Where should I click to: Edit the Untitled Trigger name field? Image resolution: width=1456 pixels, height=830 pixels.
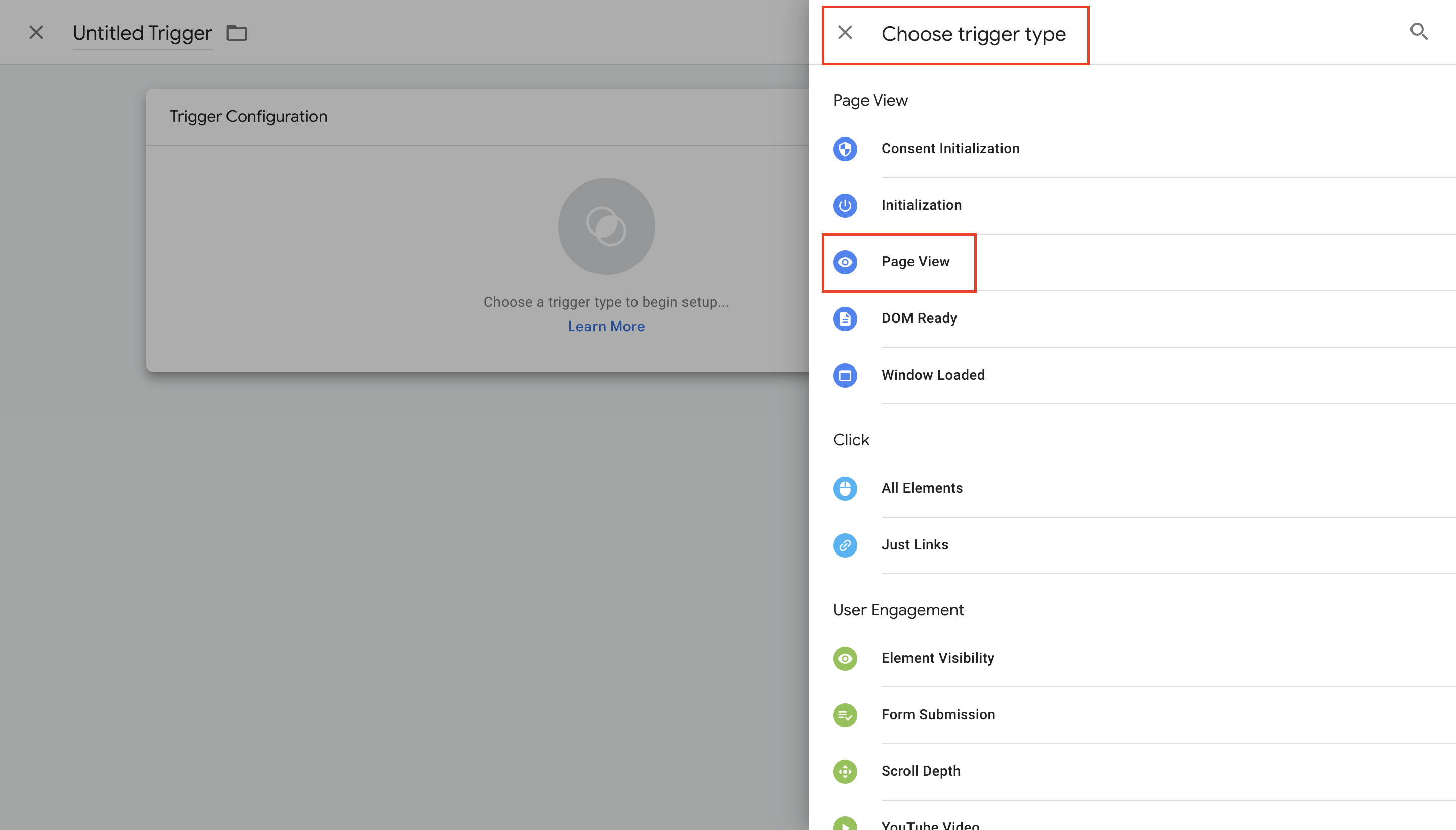click(143, 33)
